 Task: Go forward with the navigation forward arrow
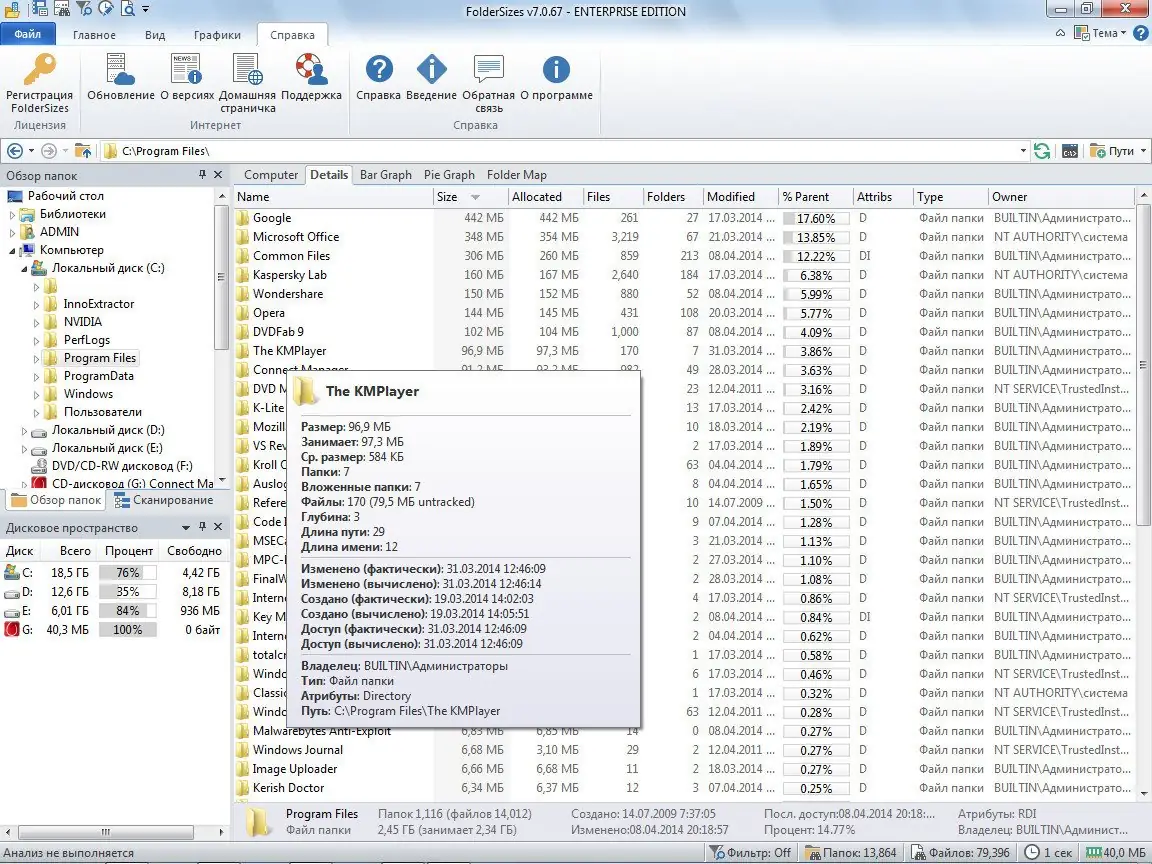pyautogui.click(x=48, y=151)
